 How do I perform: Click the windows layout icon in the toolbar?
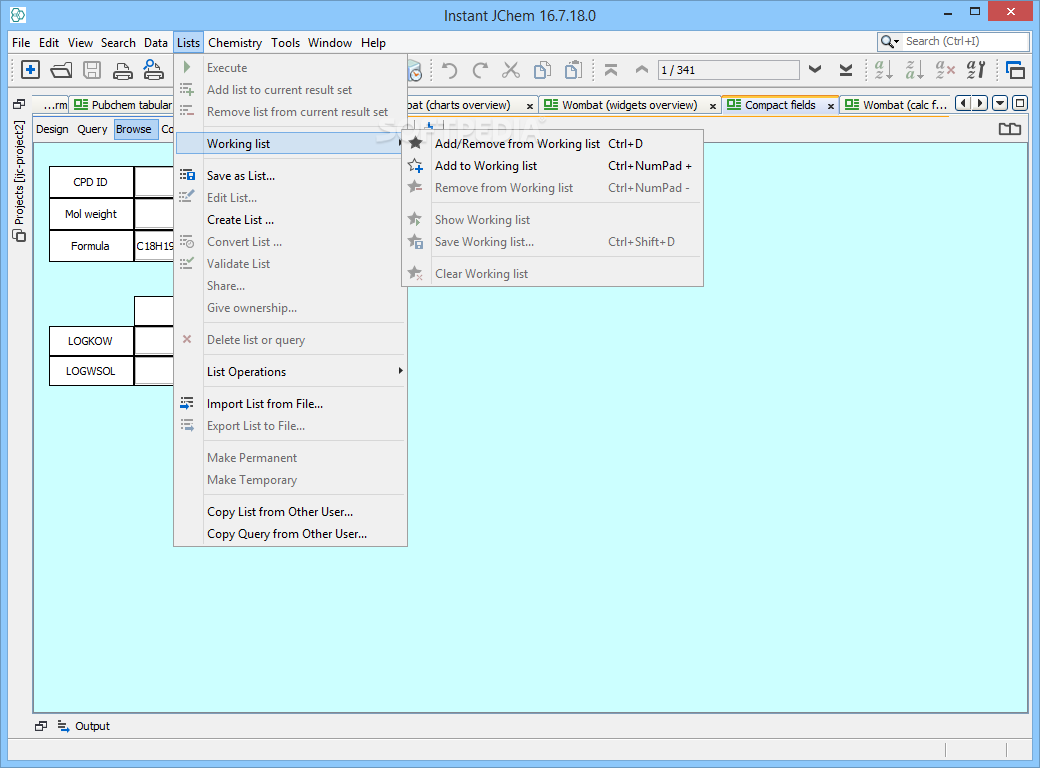pos(1015,70)
